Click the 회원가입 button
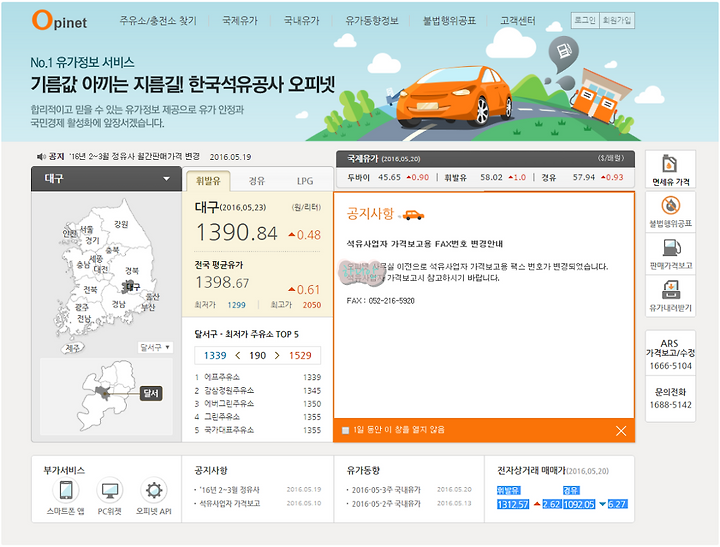This screenshot has width=720, height=547. pyautogui.click(x=617, y=20)
